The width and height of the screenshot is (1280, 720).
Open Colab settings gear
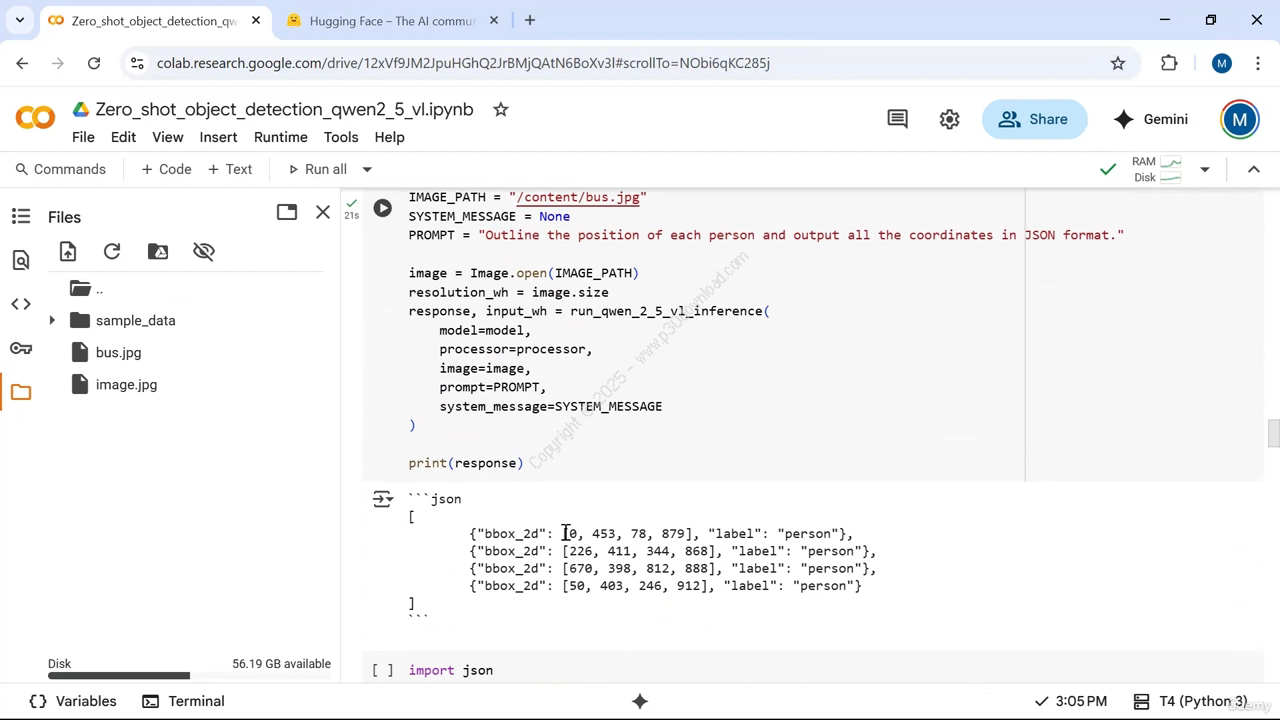coord(949,119)
